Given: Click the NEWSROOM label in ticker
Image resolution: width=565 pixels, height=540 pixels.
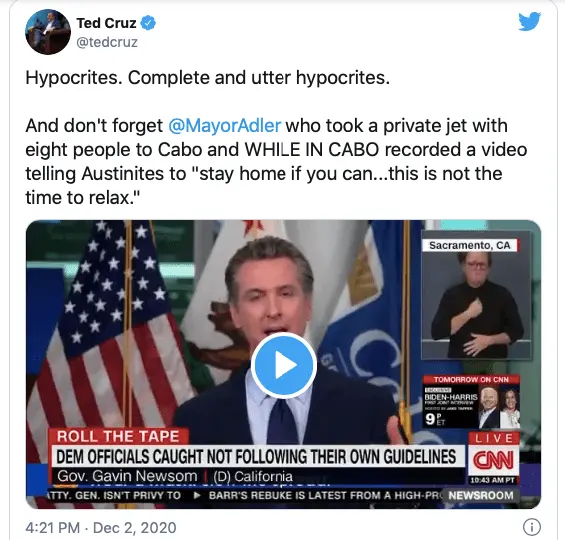Looking at the screenshot, I should coord(481,495).
